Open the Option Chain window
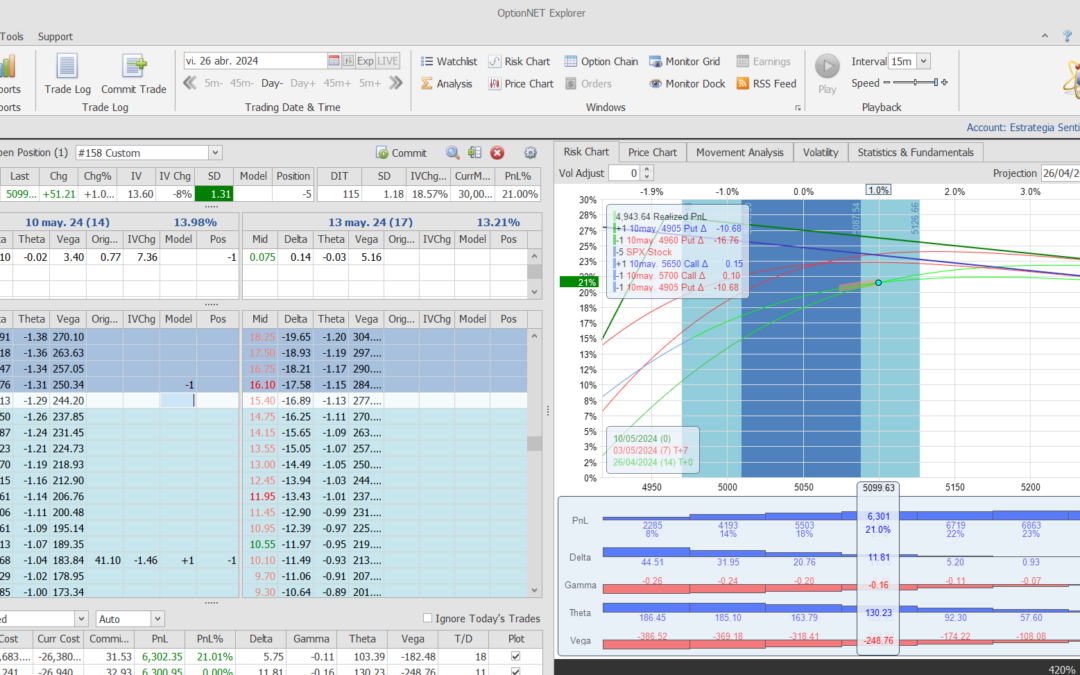The image size is (1080, 675). coord(601,61)
